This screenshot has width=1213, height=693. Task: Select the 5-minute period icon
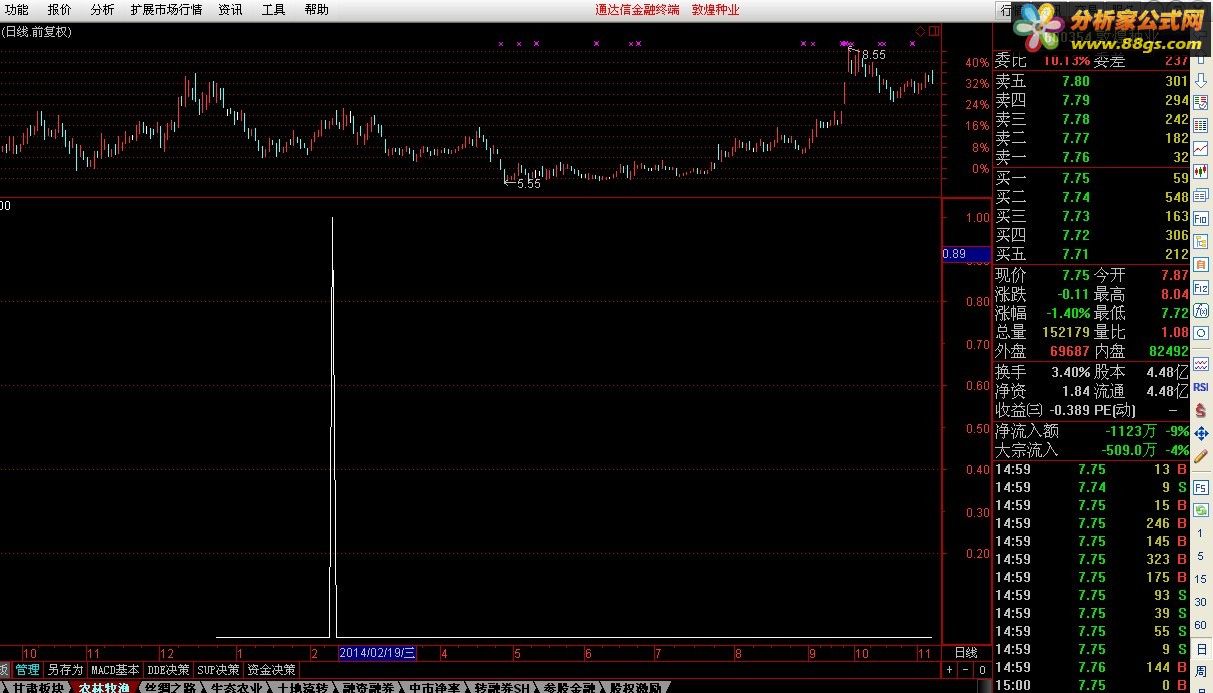(x=1200, y=556)
